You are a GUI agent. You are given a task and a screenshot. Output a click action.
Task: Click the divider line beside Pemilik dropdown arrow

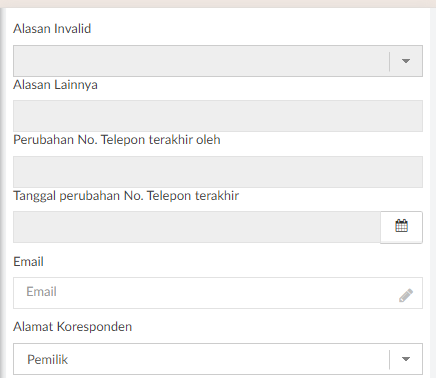389,359
